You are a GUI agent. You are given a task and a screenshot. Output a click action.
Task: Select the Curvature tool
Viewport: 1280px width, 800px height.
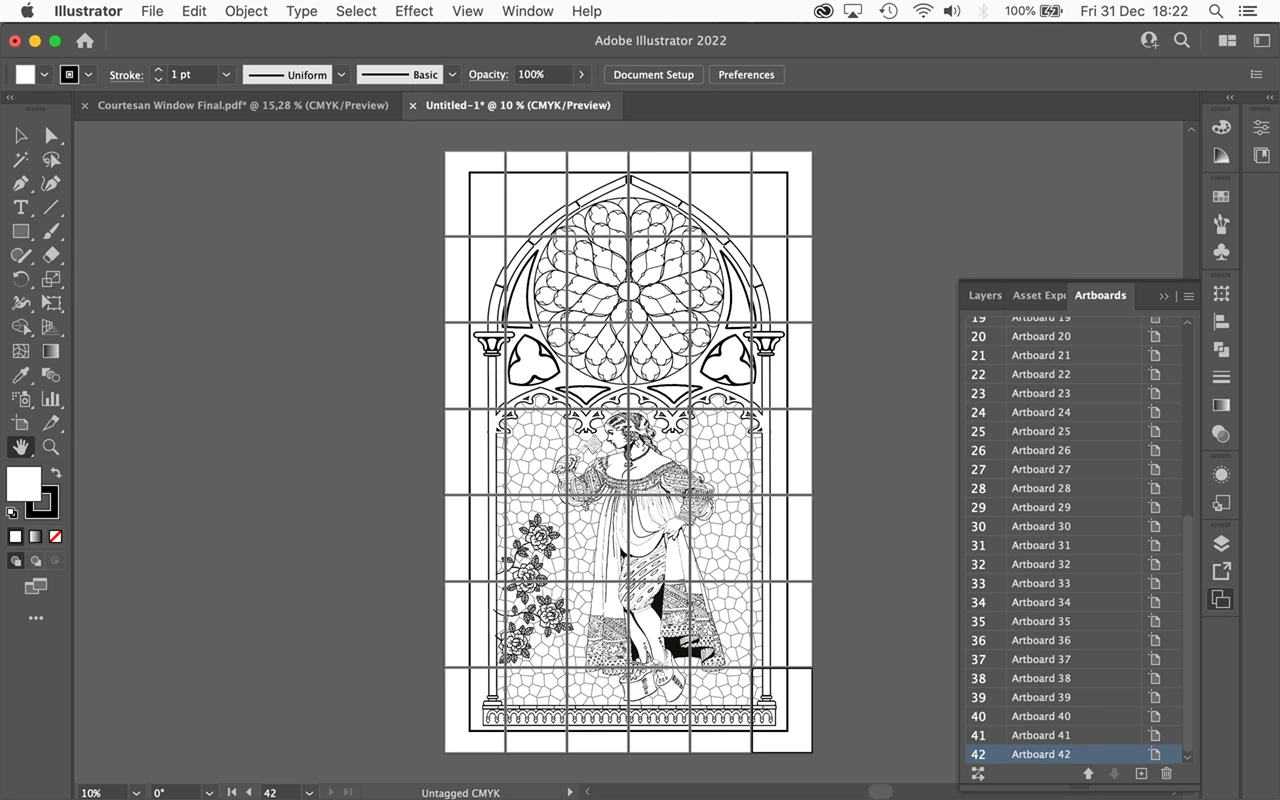point(51,184)
